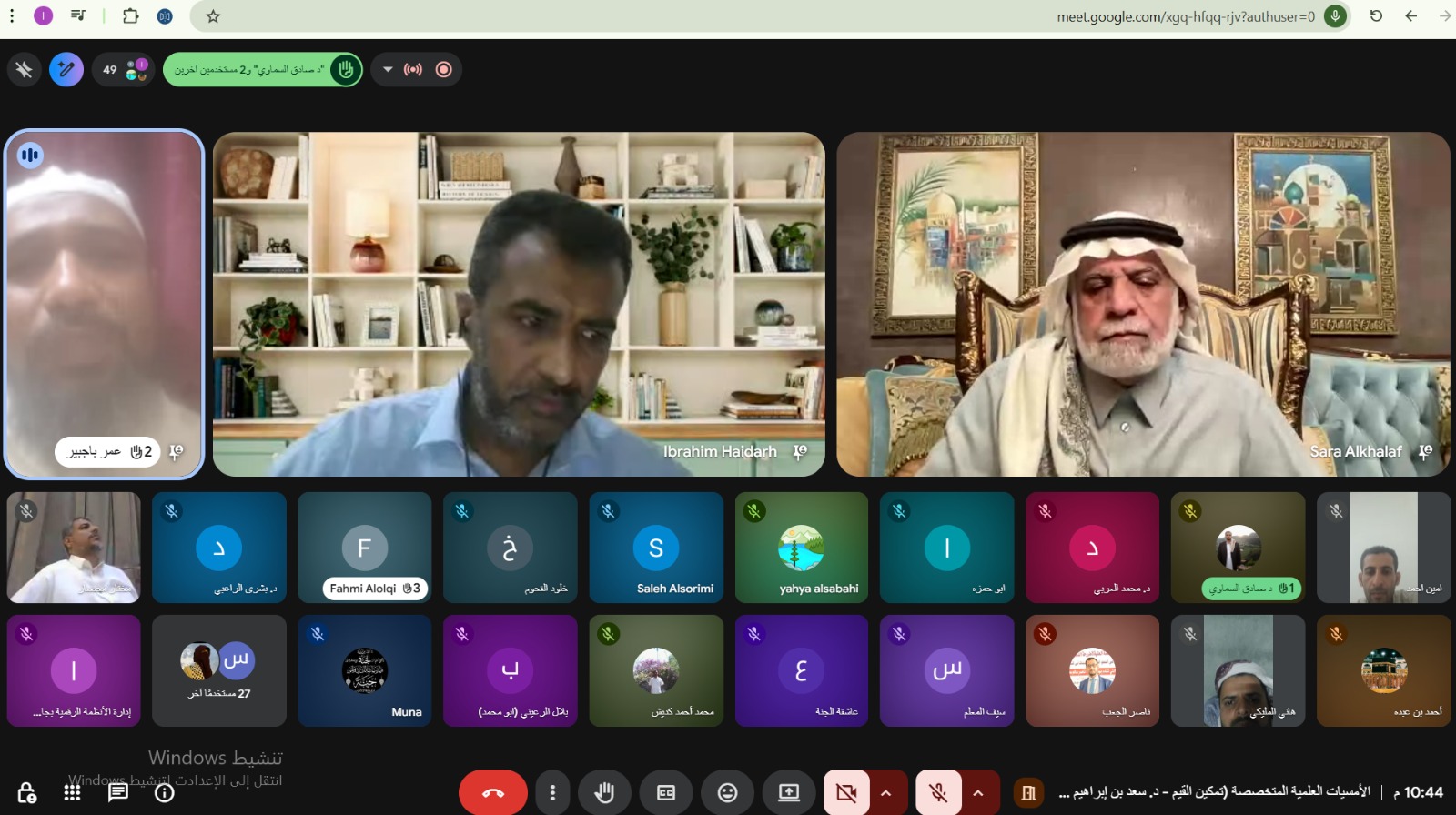The height and width of the screenshot is (815, 1456).
Task: Send an emoji reaction
Action: (727, 793)
